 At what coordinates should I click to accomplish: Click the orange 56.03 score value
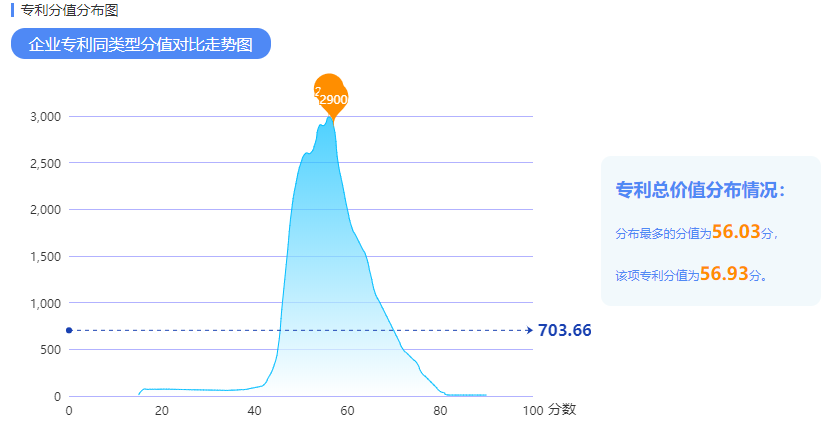(x=737, y=232)
